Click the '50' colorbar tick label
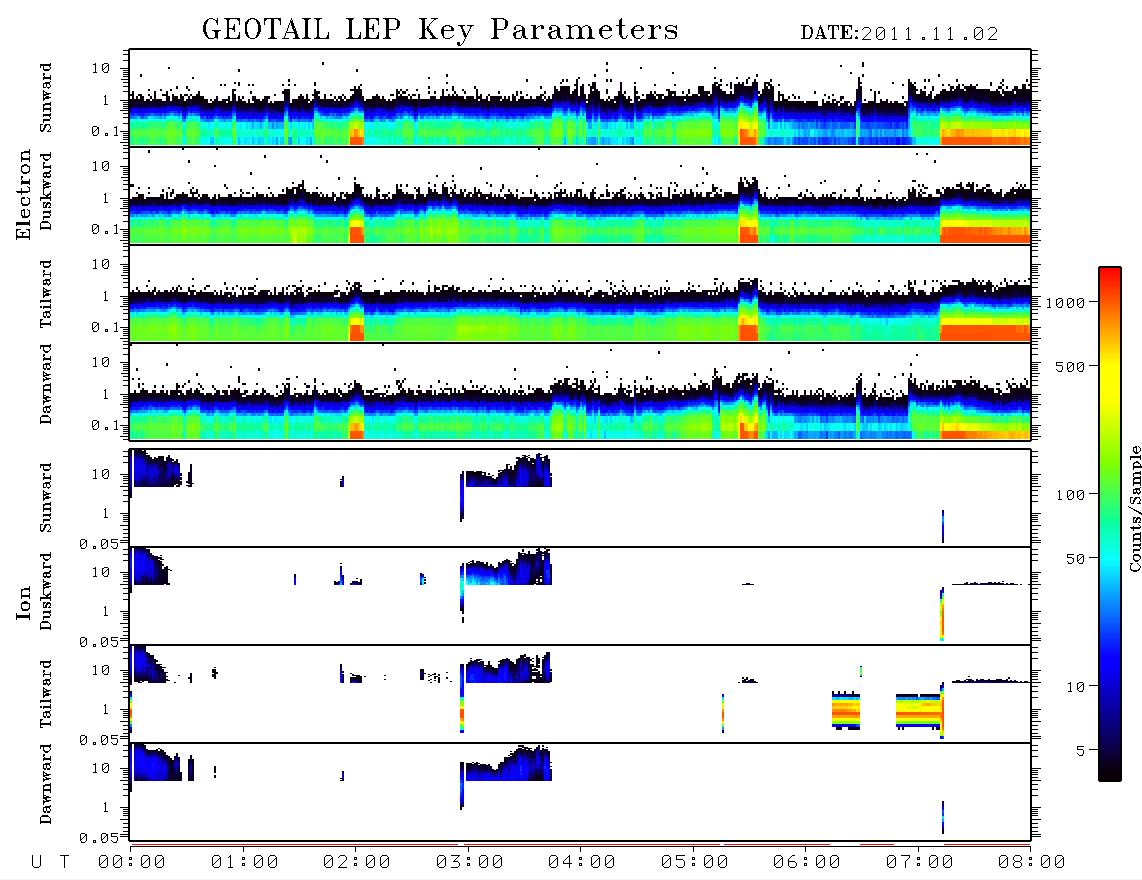 point(1075,559)
